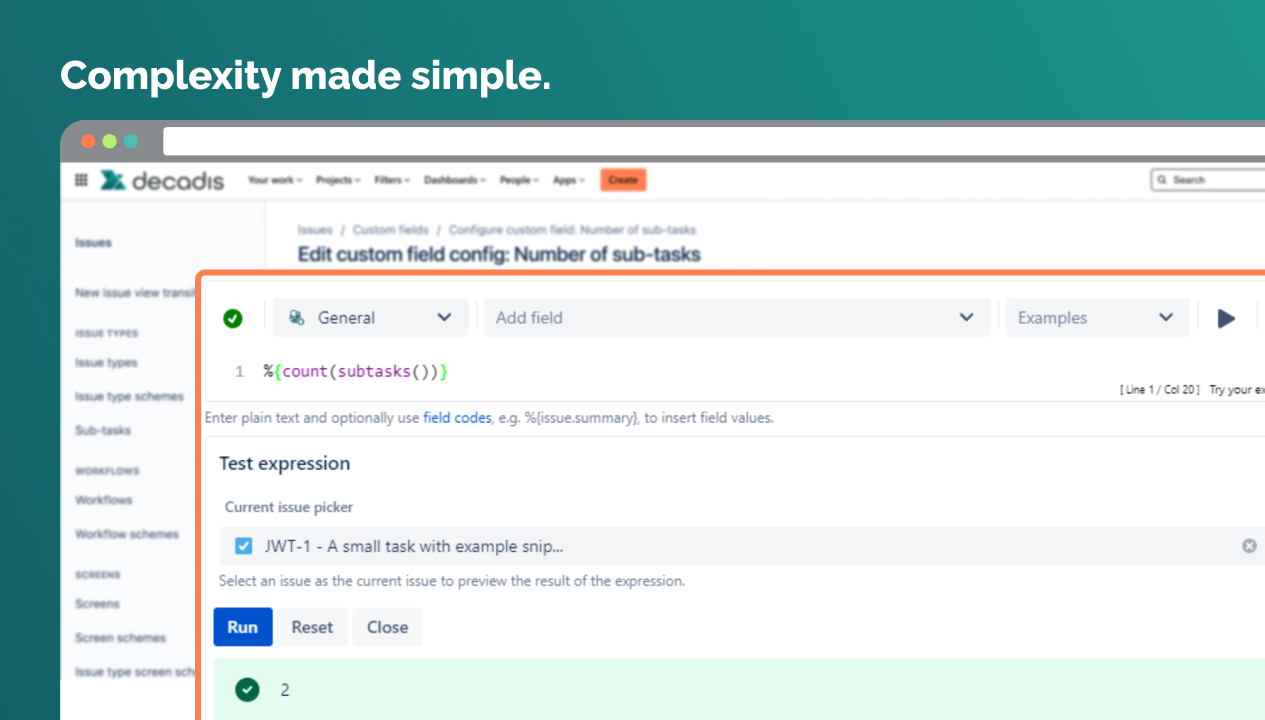The image size is (1265, 720).
Task: Clear the selected issue with X icon
Action: pyautogui.click(x=1249, y=546)
